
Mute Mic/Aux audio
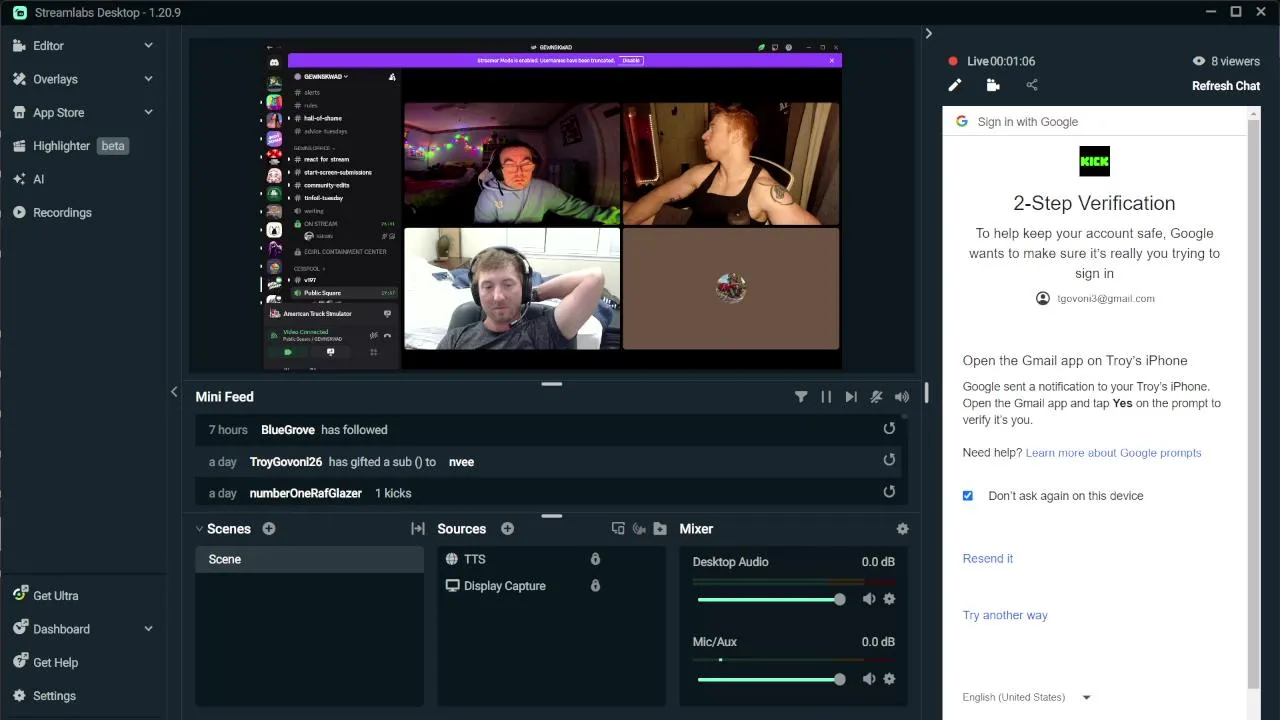tap(869, 679)
